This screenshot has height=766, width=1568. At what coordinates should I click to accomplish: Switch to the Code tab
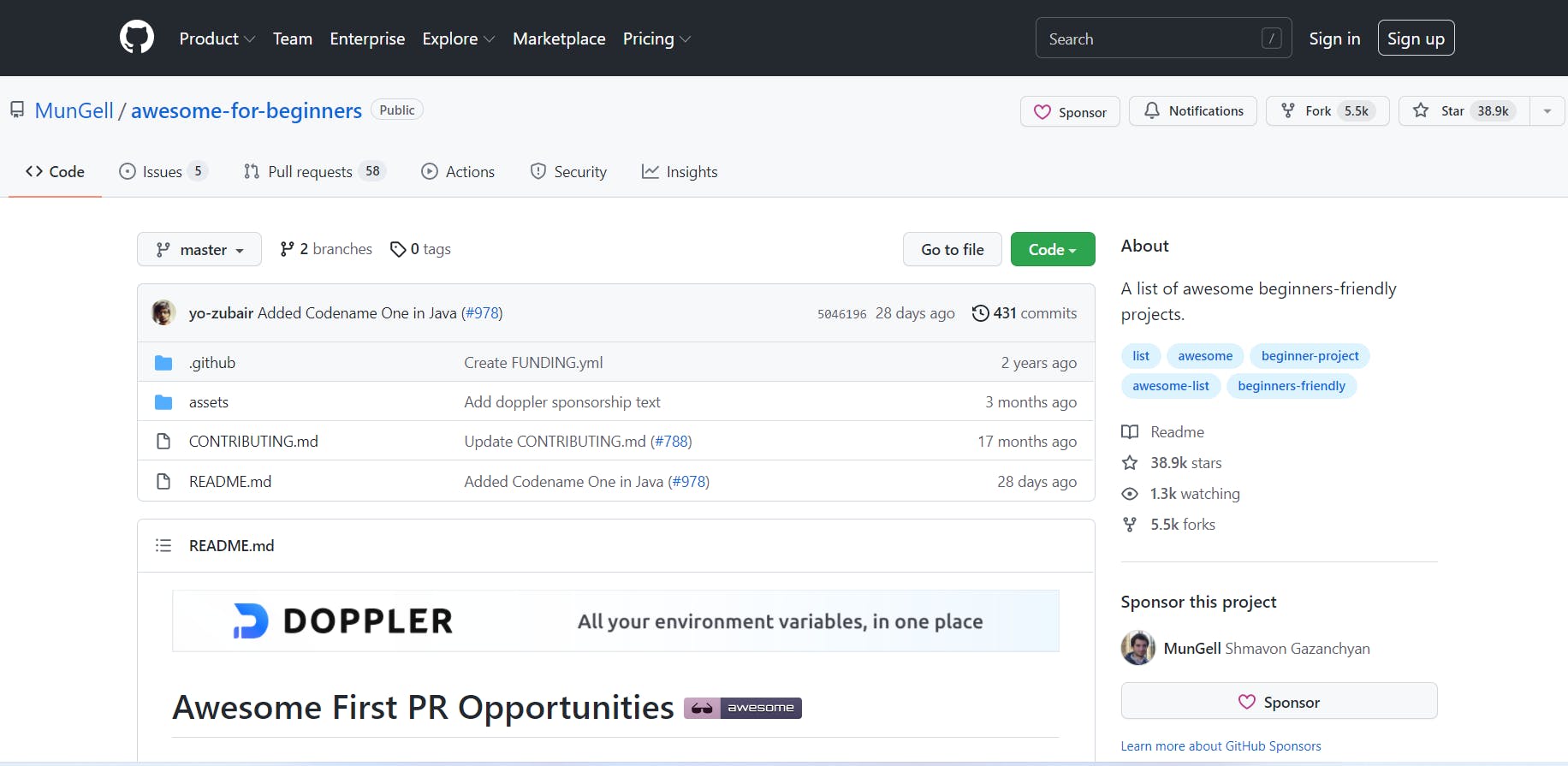click(55, 171)
